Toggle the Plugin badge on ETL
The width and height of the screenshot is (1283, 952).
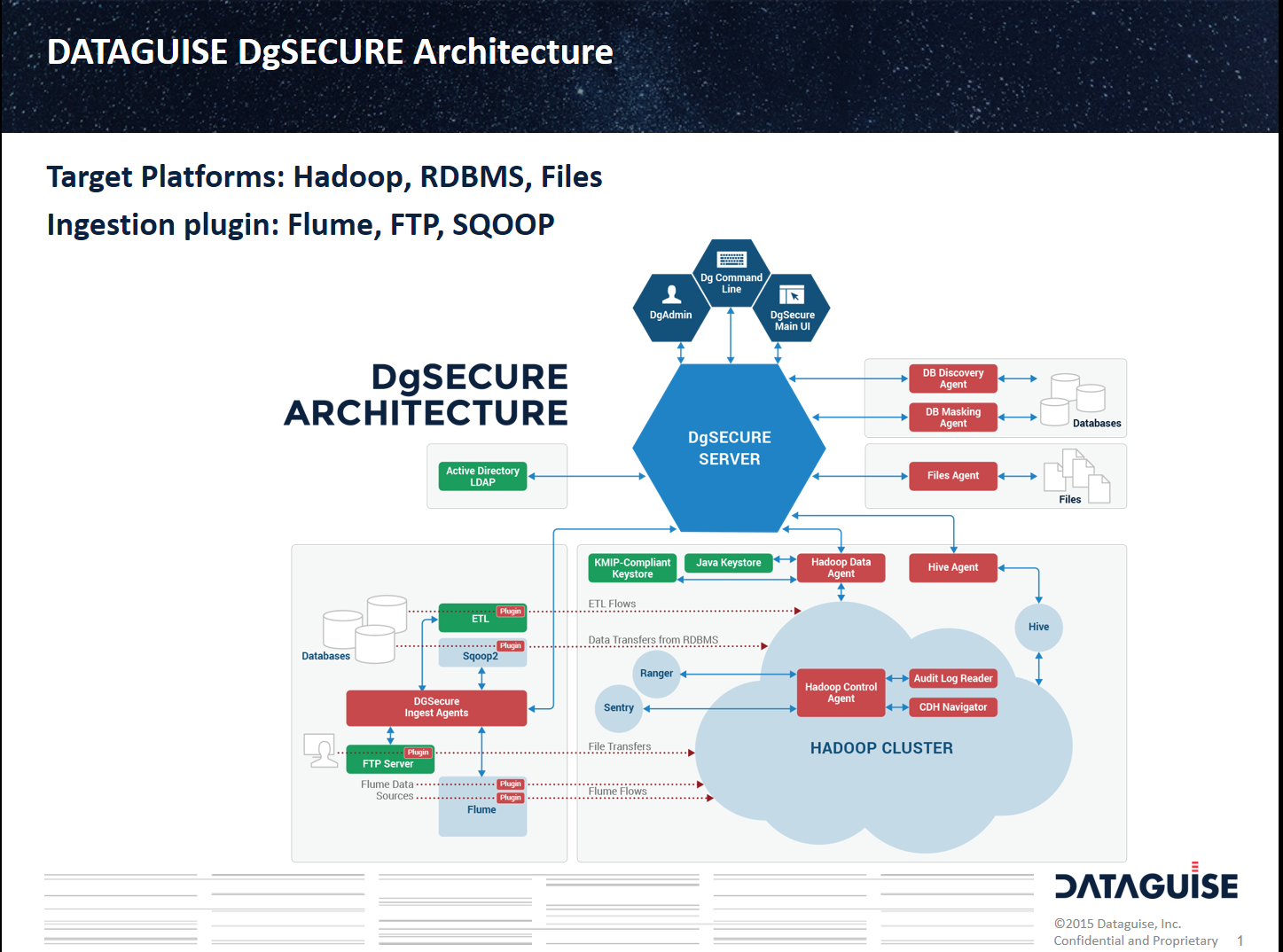point(510,611)
